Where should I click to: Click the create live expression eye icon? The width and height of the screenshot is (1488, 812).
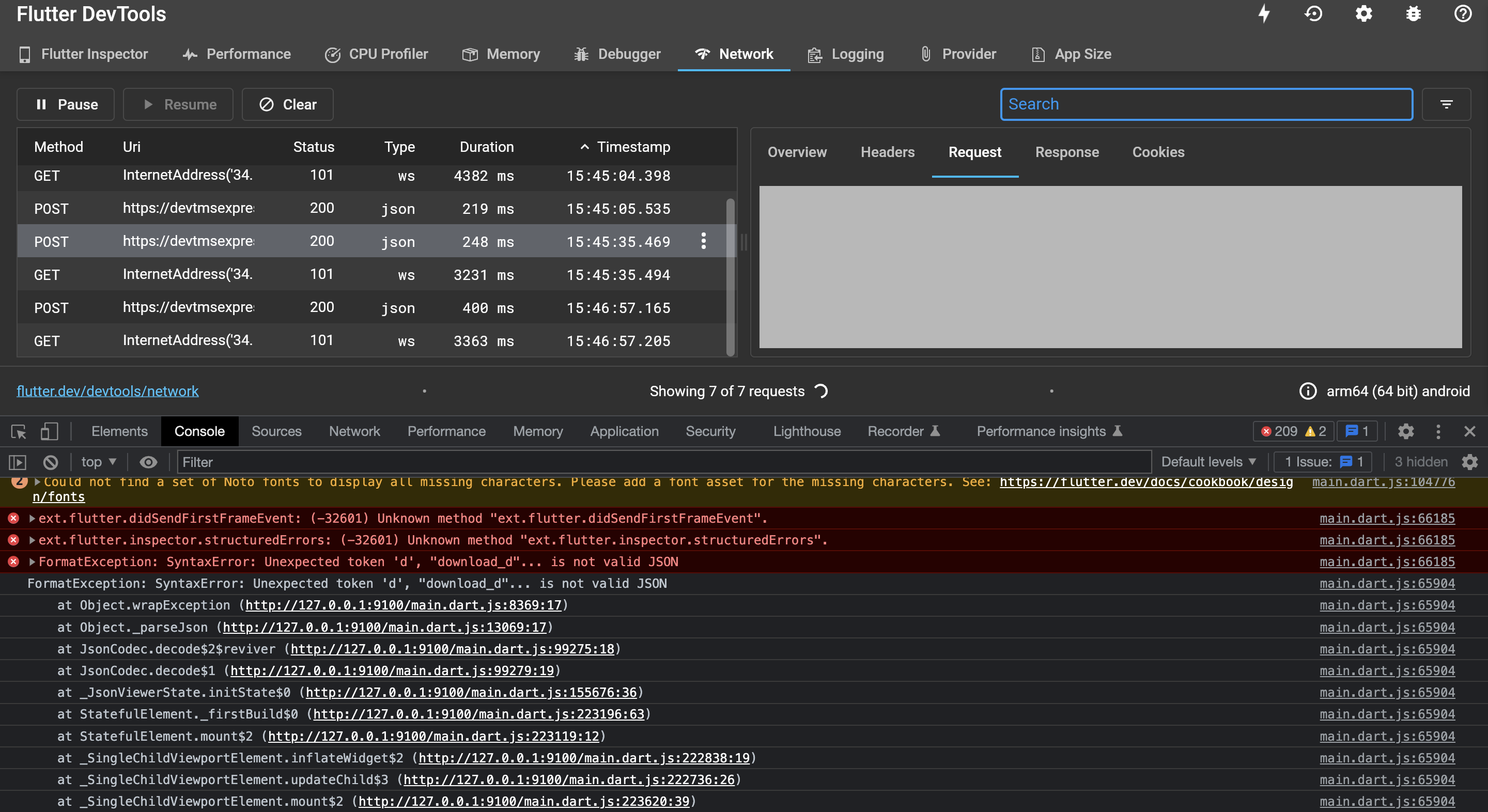pos(148,461)
